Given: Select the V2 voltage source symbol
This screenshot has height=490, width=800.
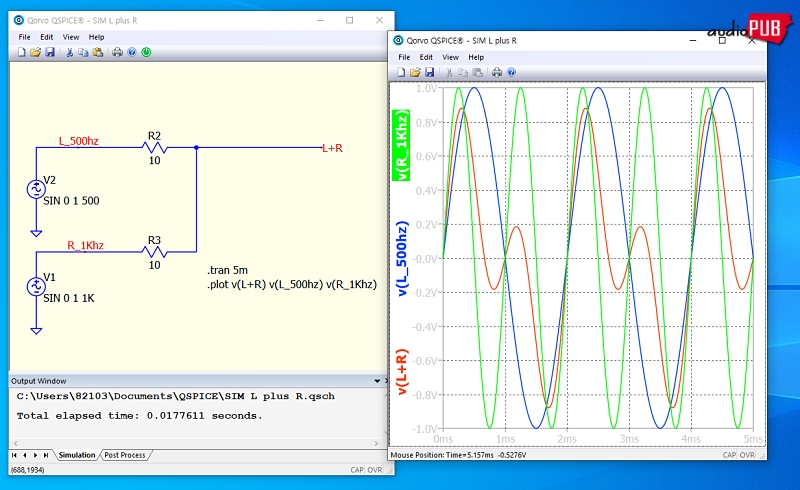Looking at the screenshot, I should 37,188.
